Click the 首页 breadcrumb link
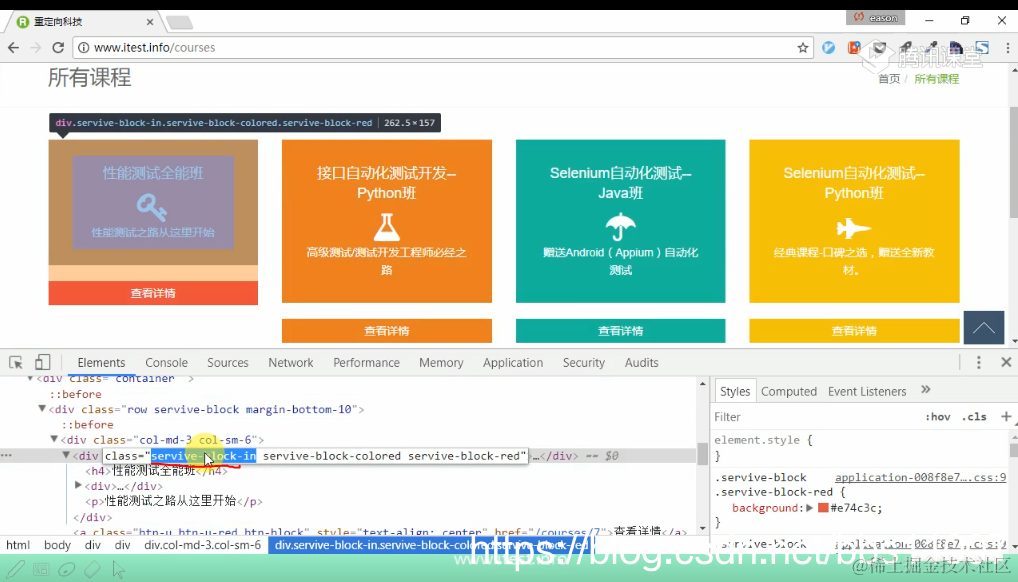 889,79
